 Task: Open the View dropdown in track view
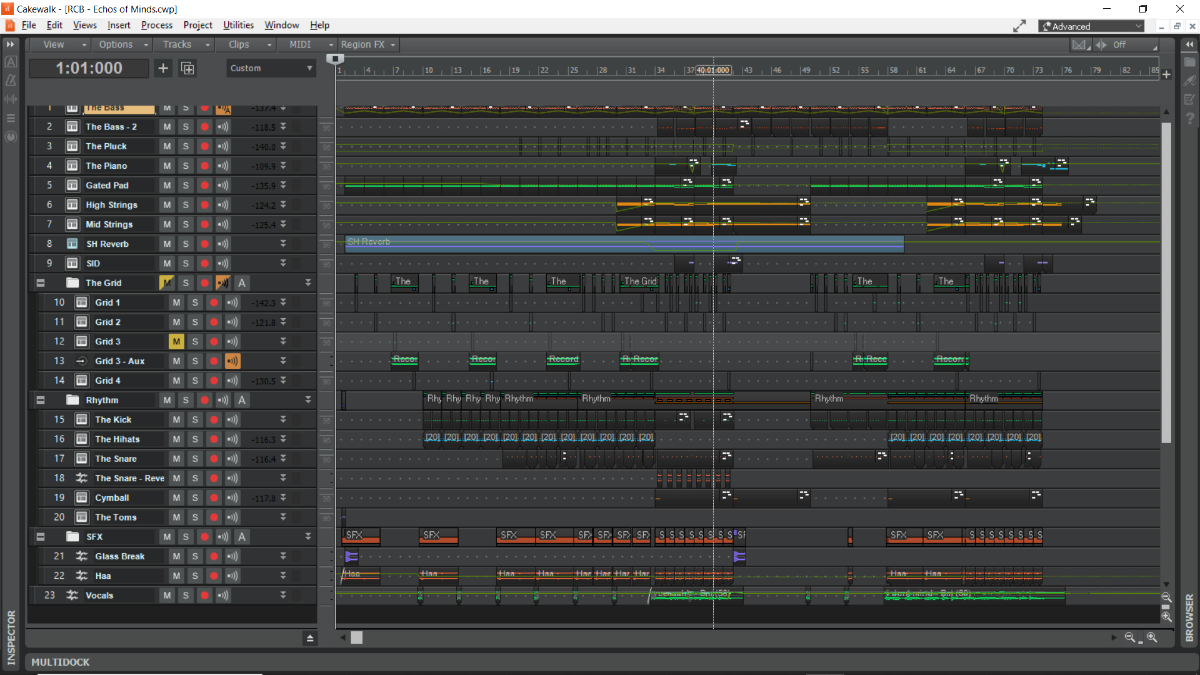tap(58, 45)
